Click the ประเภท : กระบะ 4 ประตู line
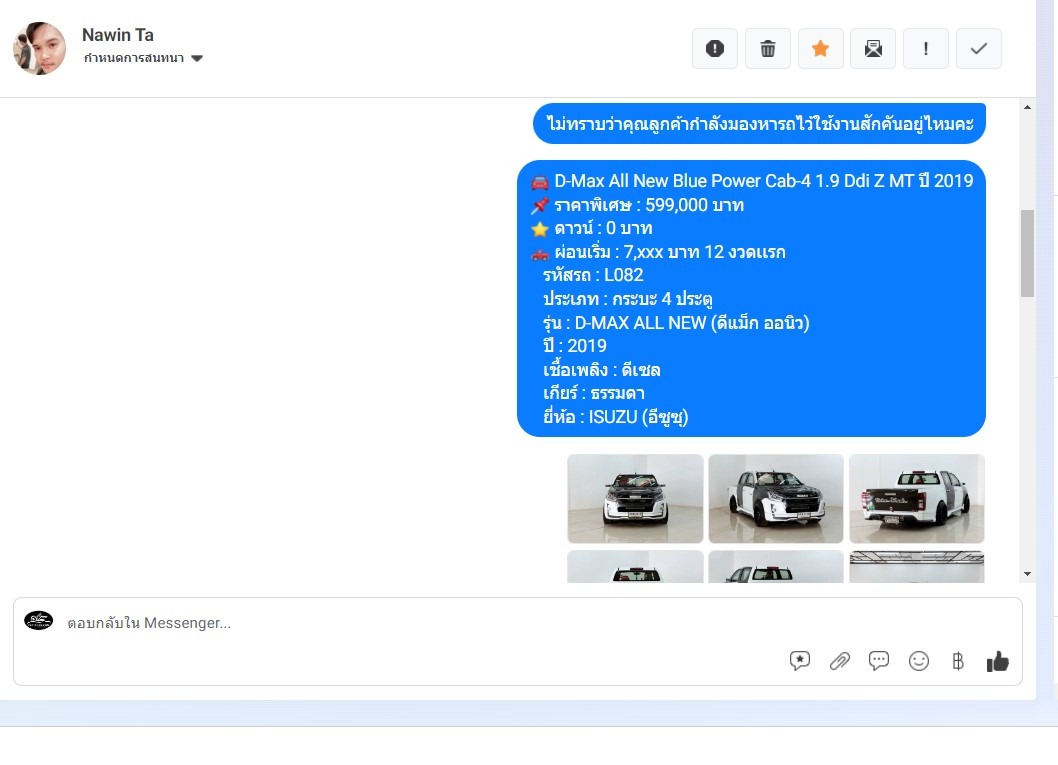Image resolution: width=1058 pixels, height=765 pixels. tap(628, 299)
